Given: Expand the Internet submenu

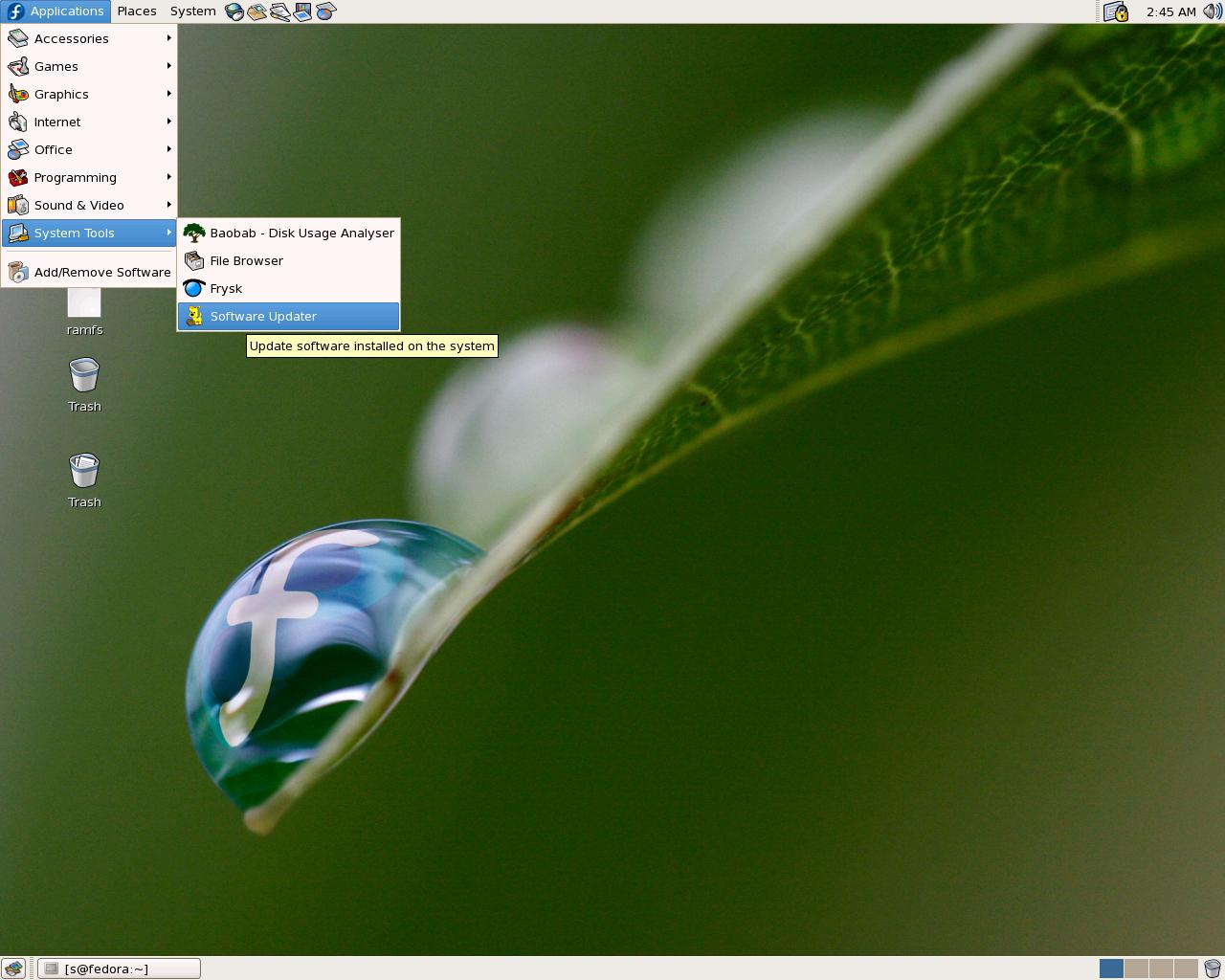Looking at the screenshot, I should click(89, 122).
